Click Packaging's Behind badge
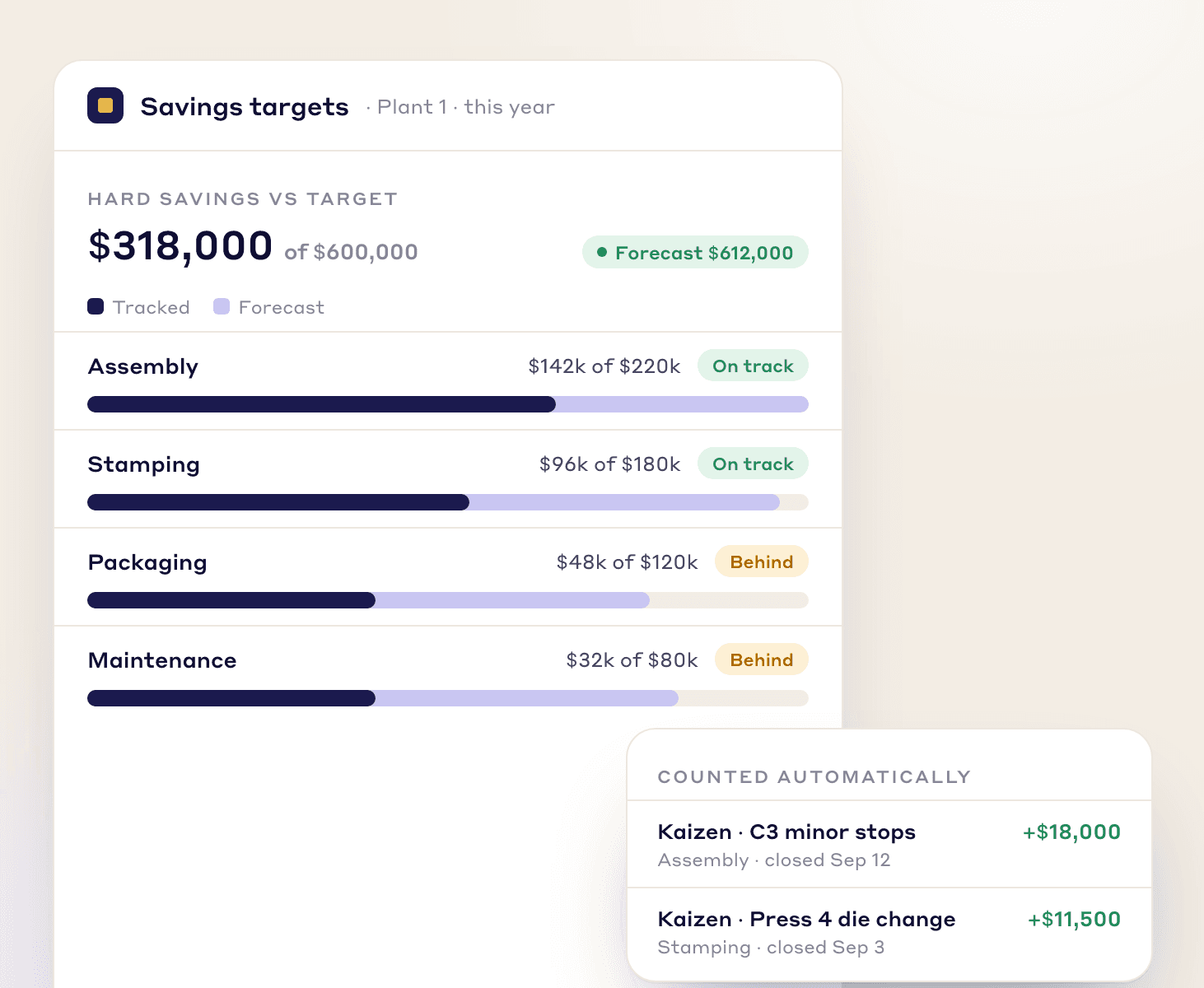 [x=762, y=562]
